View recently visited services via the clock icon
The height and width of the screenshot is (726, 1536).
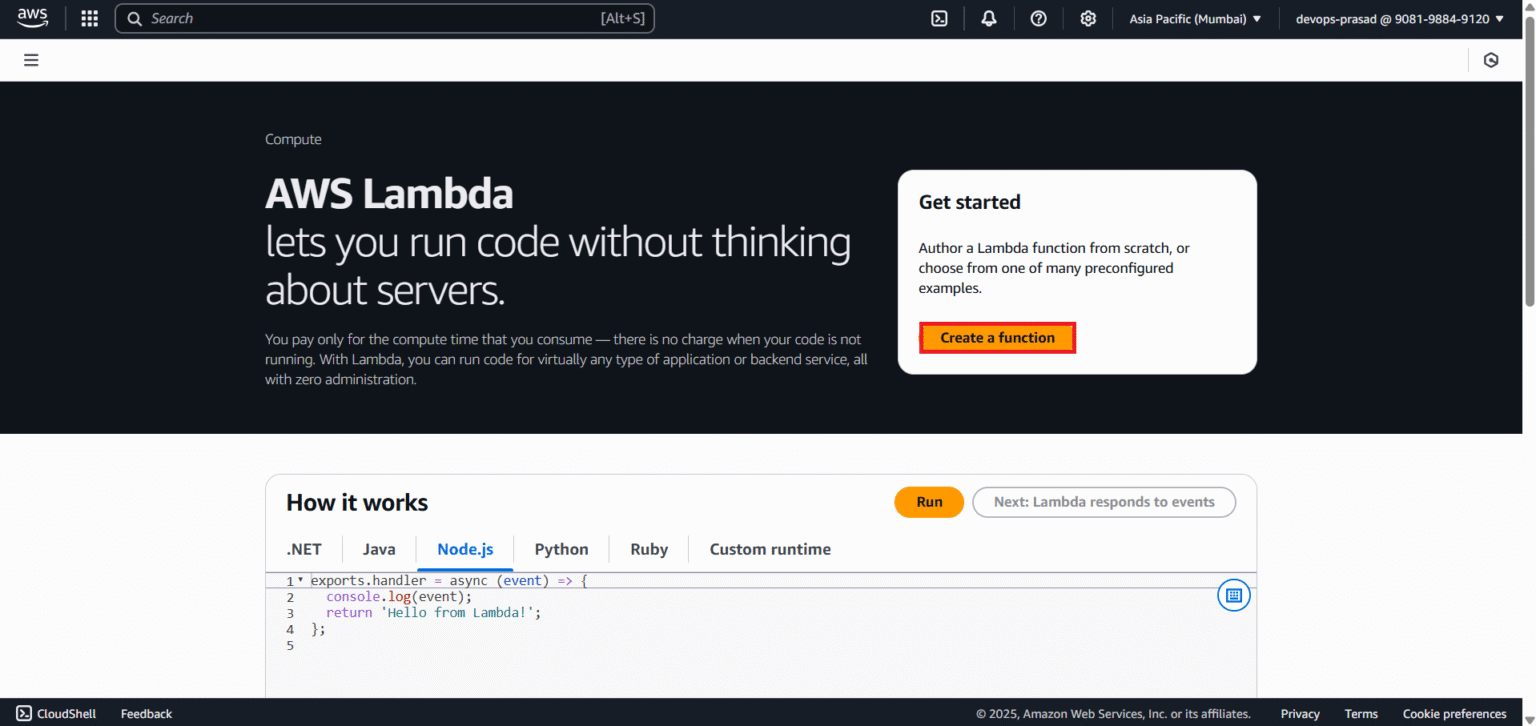click(x=1491, y=60)
